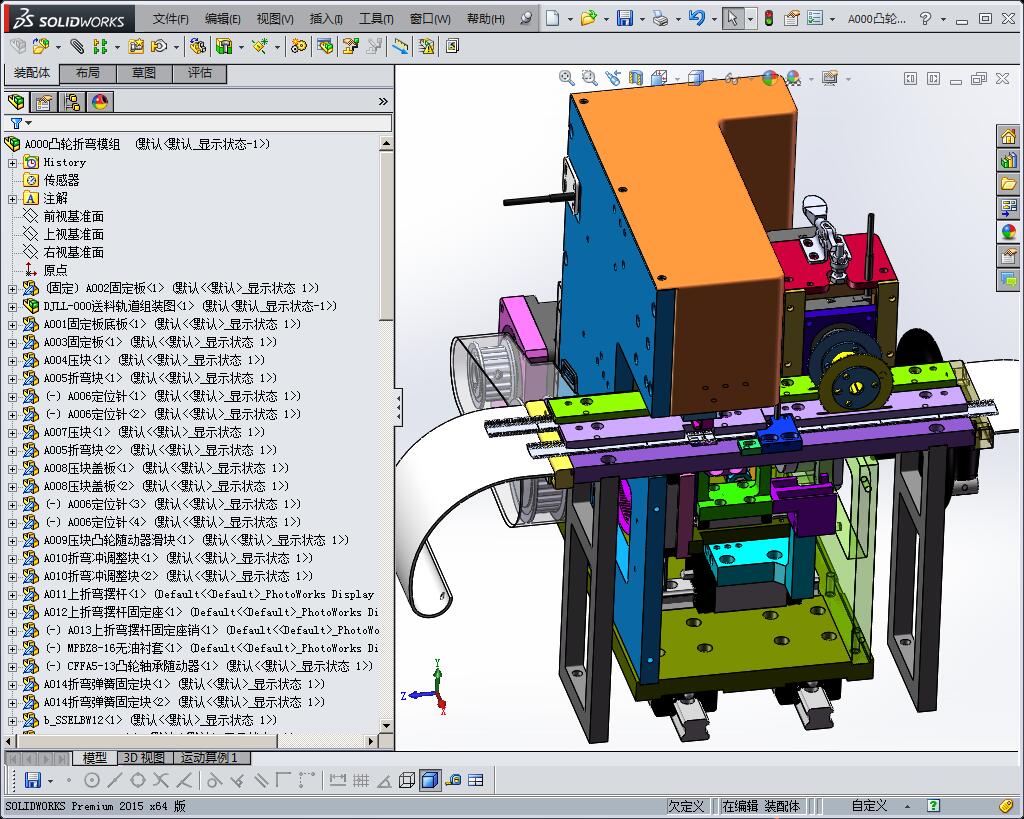Expand the A002固定板<1> tree node
This screenshot has width=1024, height=819.
[12, 289]
